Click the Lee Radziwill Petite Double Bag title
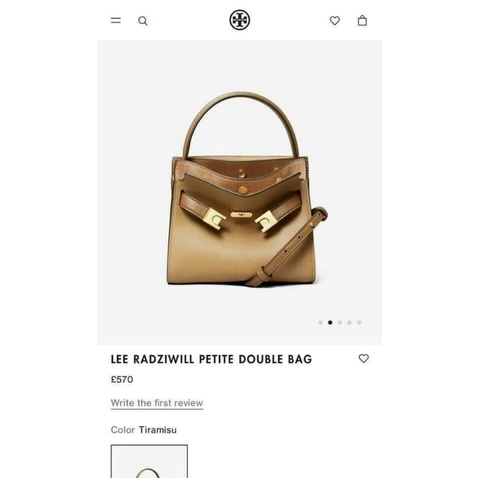Viewport: 478px width, 478px height. click(x=211, y=359)
